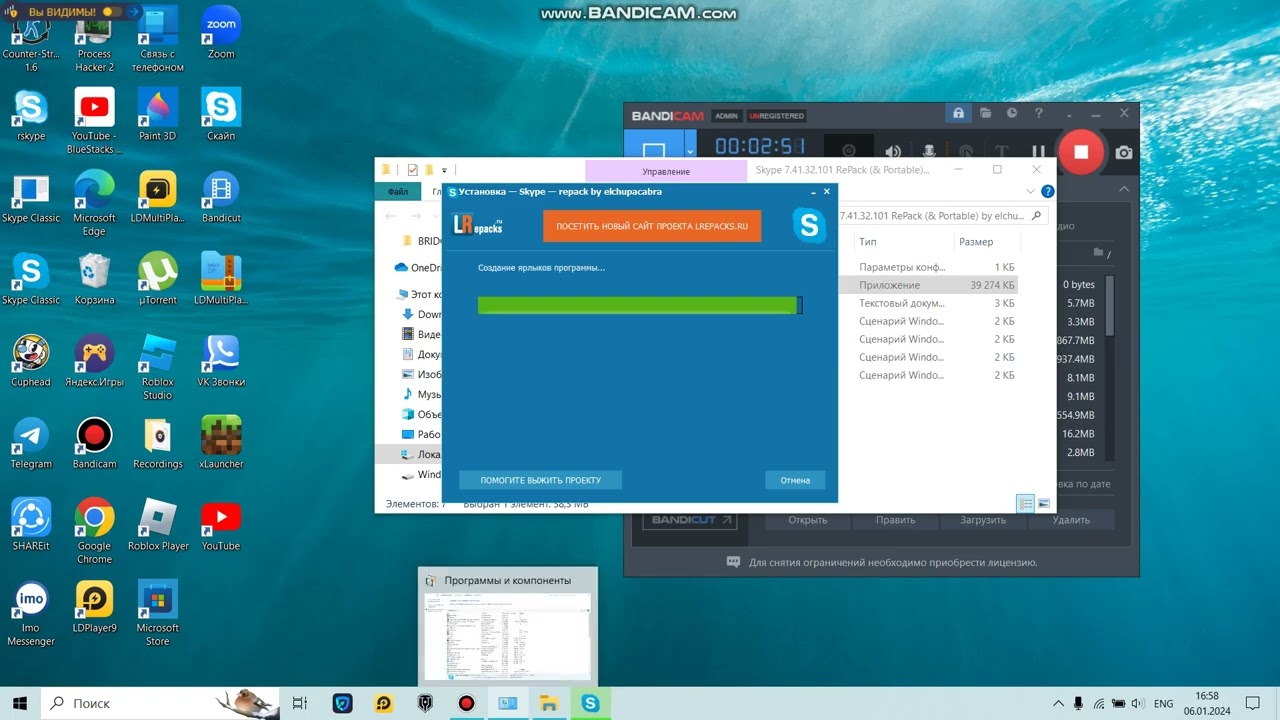Click Открыть button in Bandicam
Image resolution: width=1280 pixels, height=720 pixels.
click(808, 520)
